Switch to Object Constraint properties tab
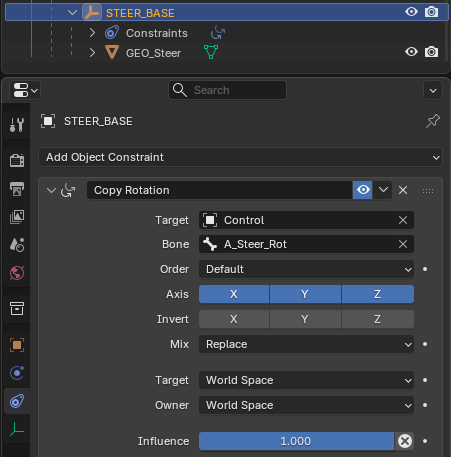This screenshot has width=451, height=457. point(17,401)
